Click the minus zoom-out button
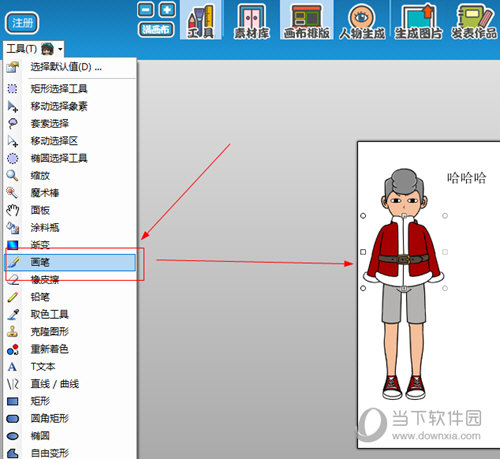 point(146,10)
